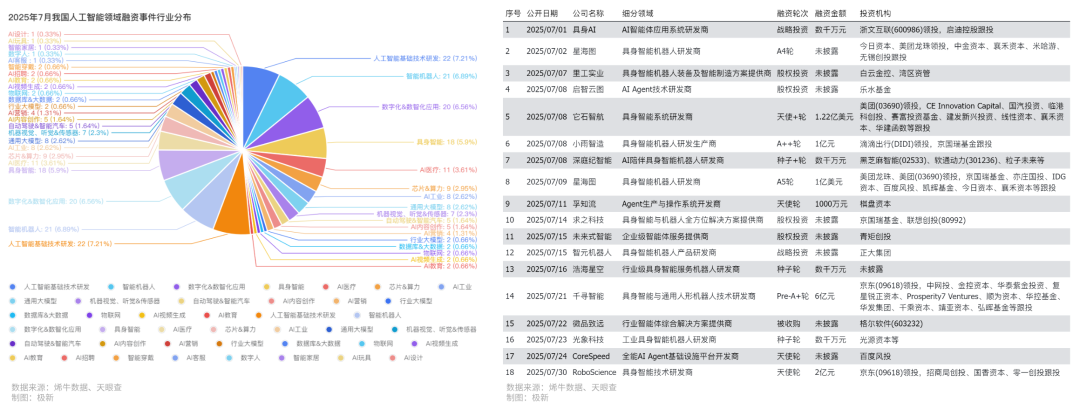1080x416 pixels.
Task: Click pie label AI玩具: 1 (0.33%)
Action: (33, 41)
